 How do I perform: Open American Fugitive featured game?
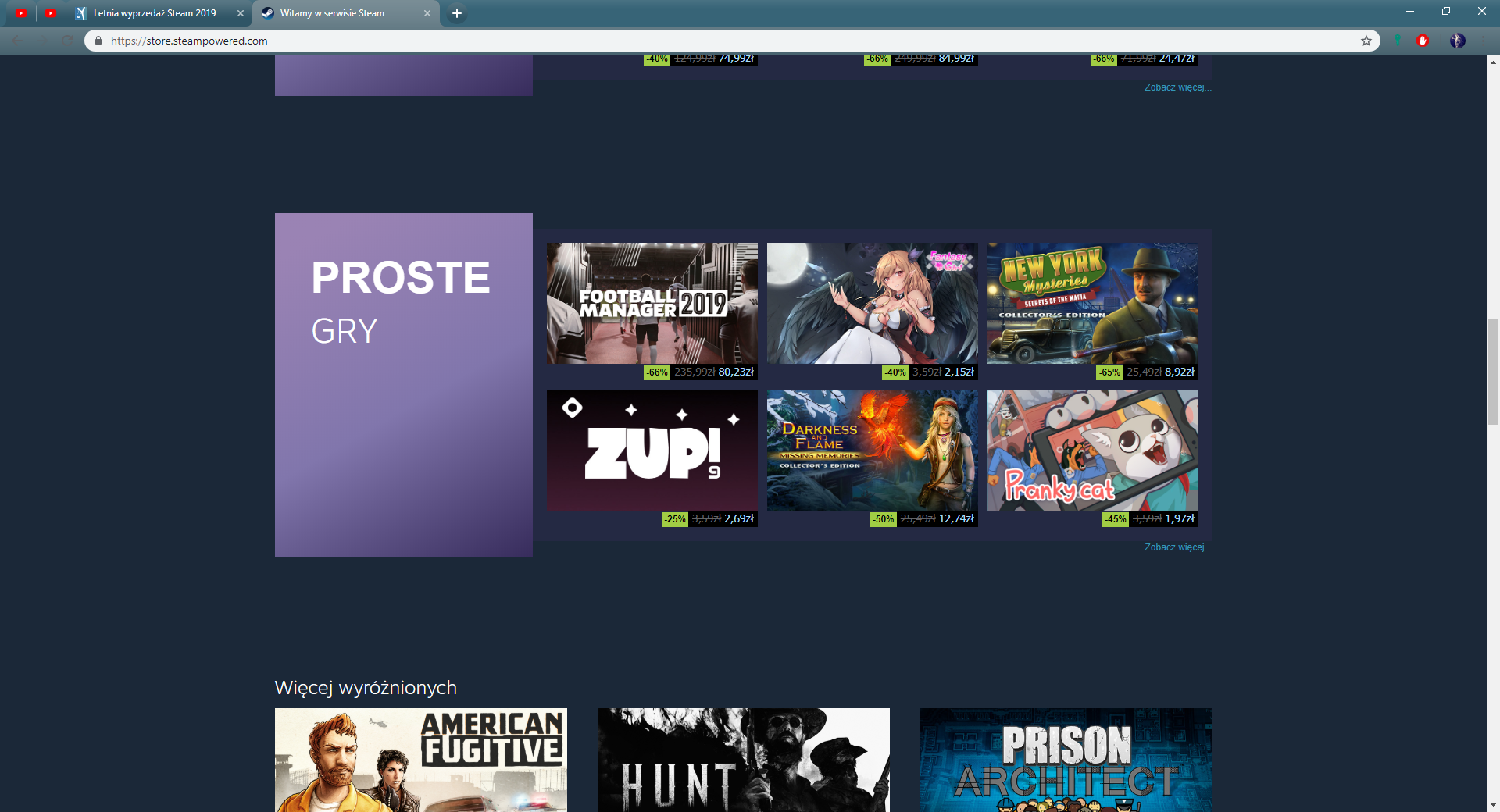click(421, 760)
